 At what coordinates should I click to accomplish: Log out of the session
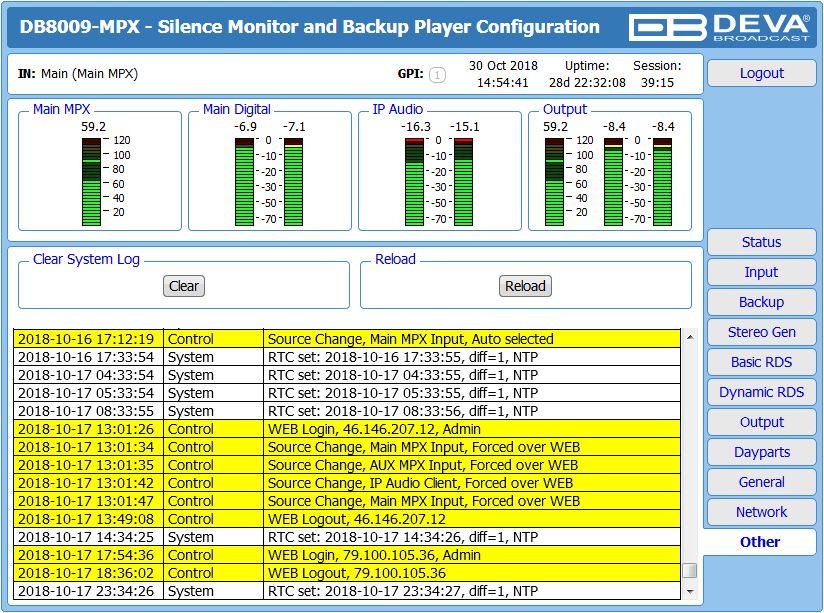[761, 73]
